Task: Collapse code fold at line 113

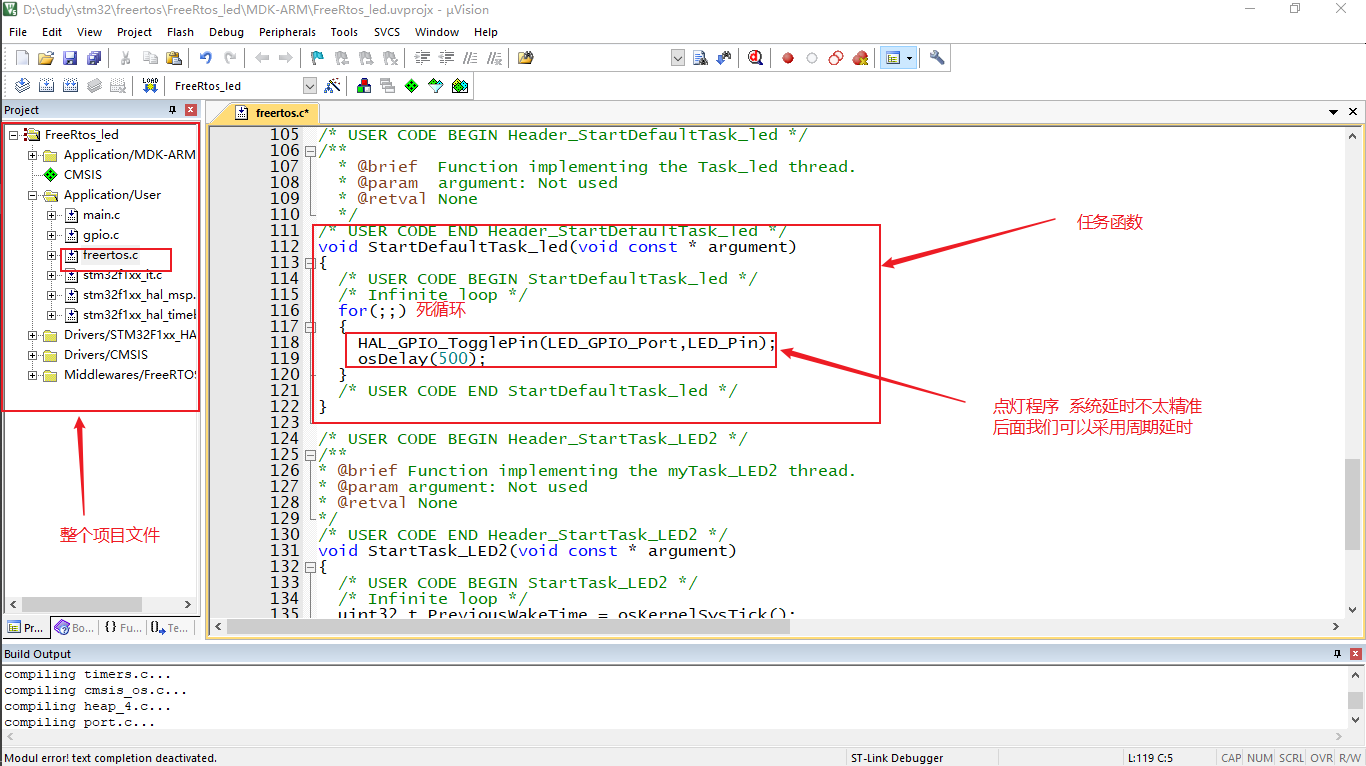Action: (x=310, y=263)
